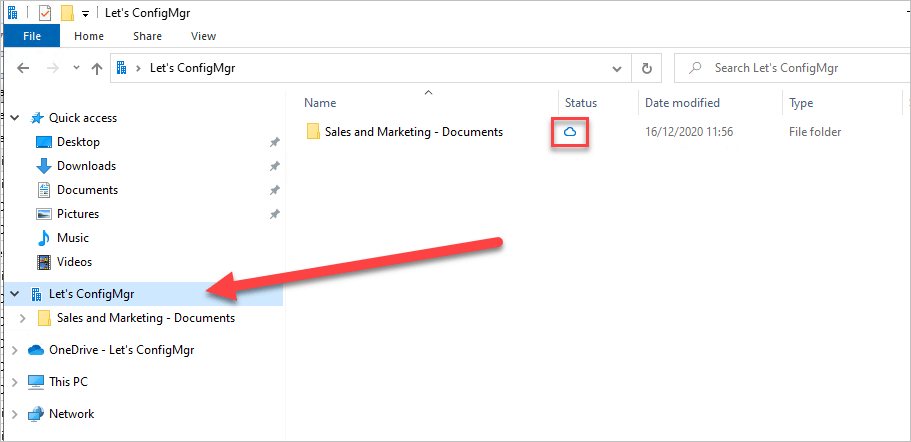Expand the Network tree node
911x442 pixels.
tap(15, 414)
